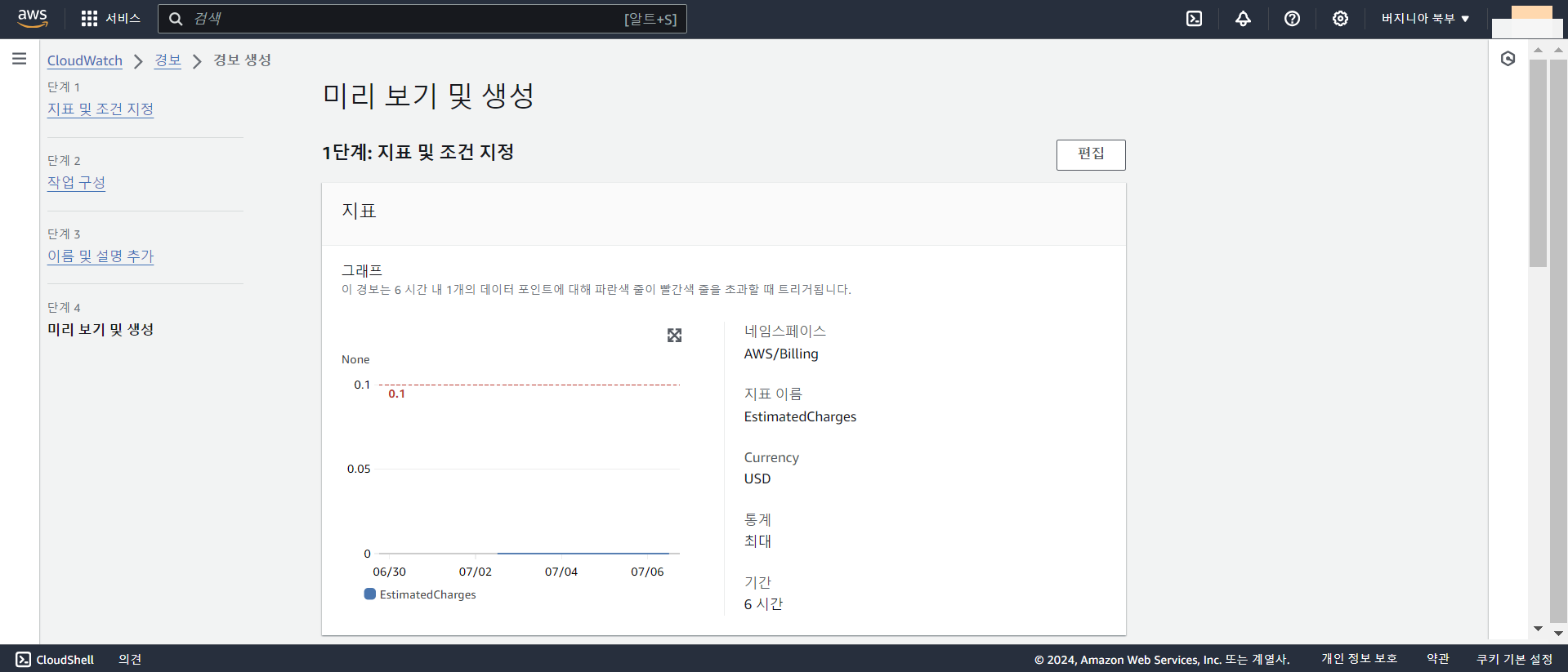Screen dimensions: 1568x672
Task: Click the EstimatedCharges metric name value
Action: 800,416
